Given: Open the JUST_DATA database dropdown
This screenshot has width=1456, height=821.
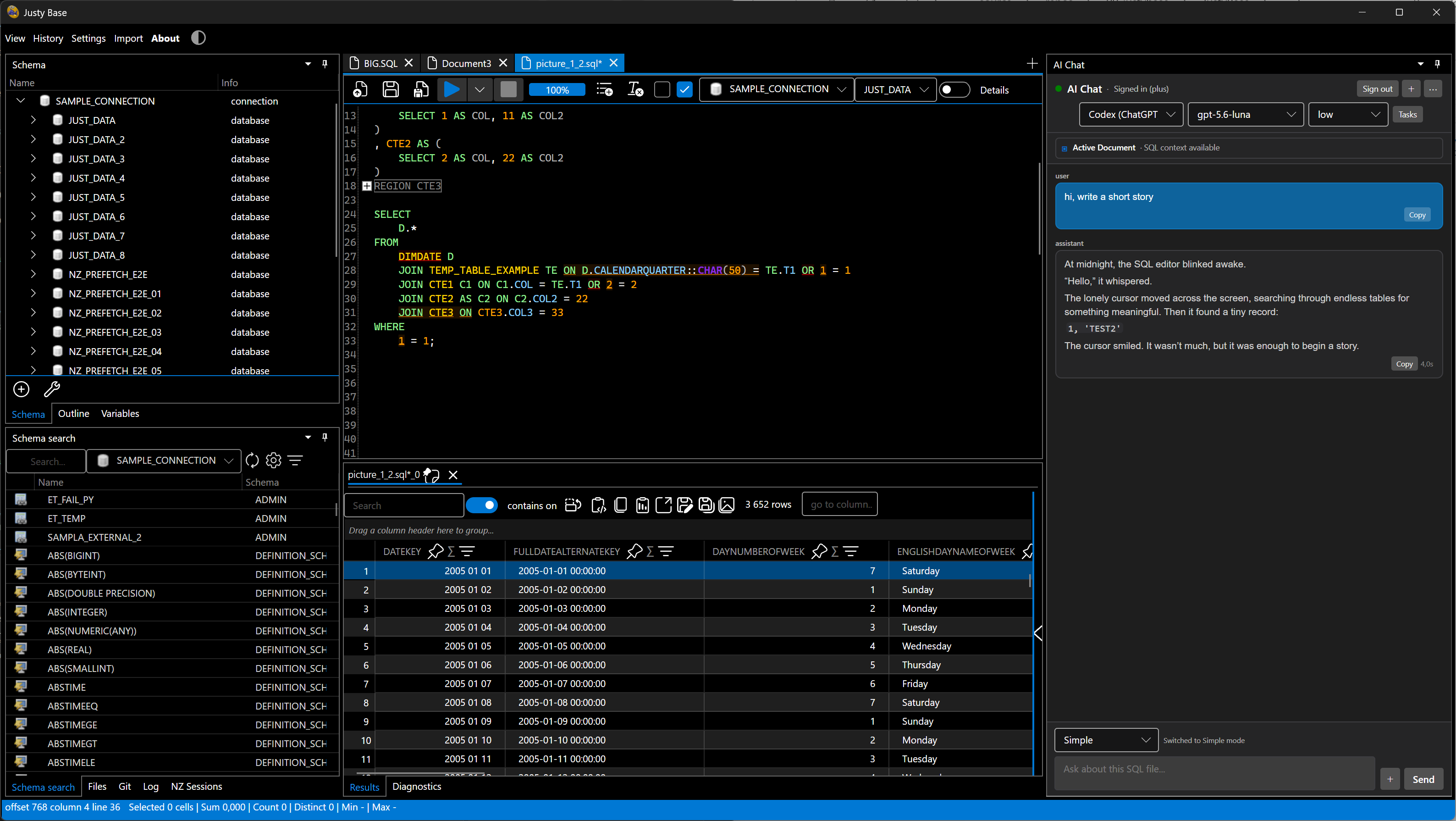Looking at the screenshot, I should point(895,89).
